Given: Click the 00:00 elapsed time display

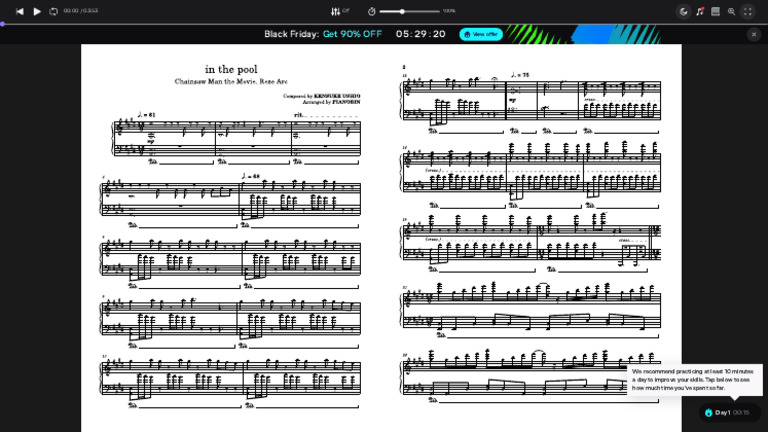Looking at the screenshot, I should point(71,11).
